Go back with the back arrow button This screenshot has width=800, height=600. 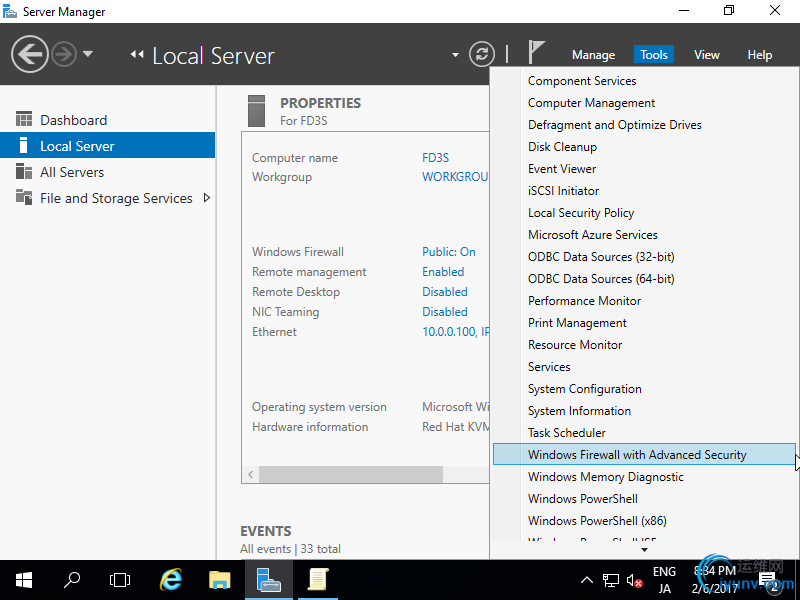point(30,54)
